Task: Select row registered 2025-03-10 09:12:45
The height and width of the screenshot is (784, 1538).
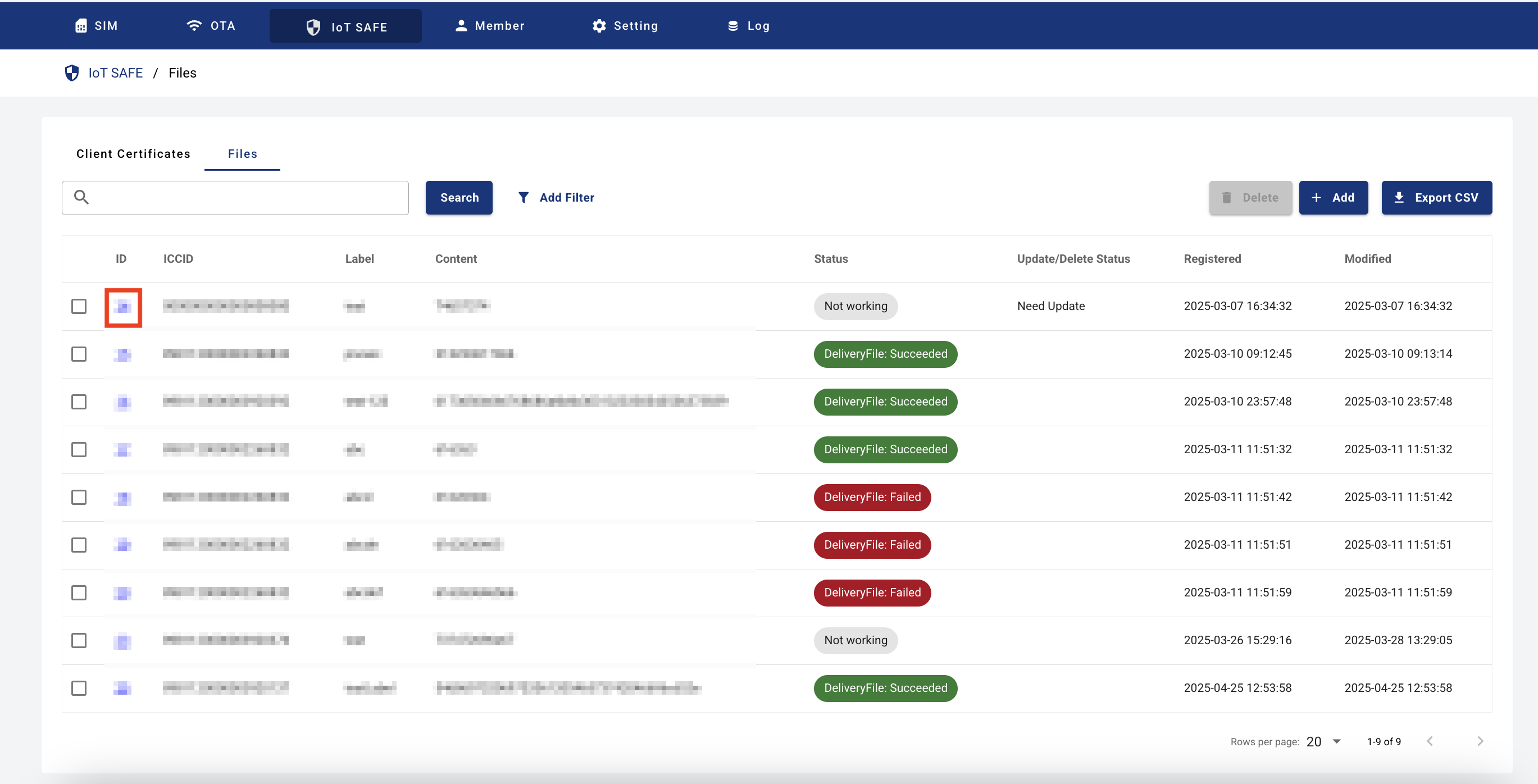Action: [x=79, y=354]
